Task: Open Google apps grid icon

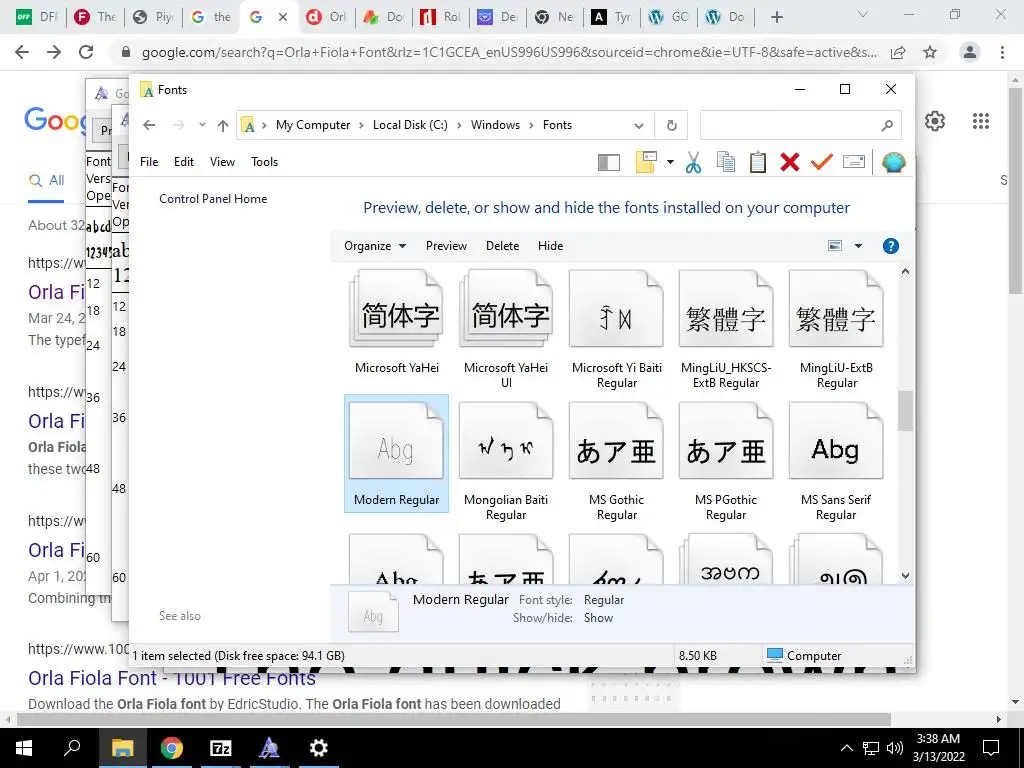Action: click(981, 121)
